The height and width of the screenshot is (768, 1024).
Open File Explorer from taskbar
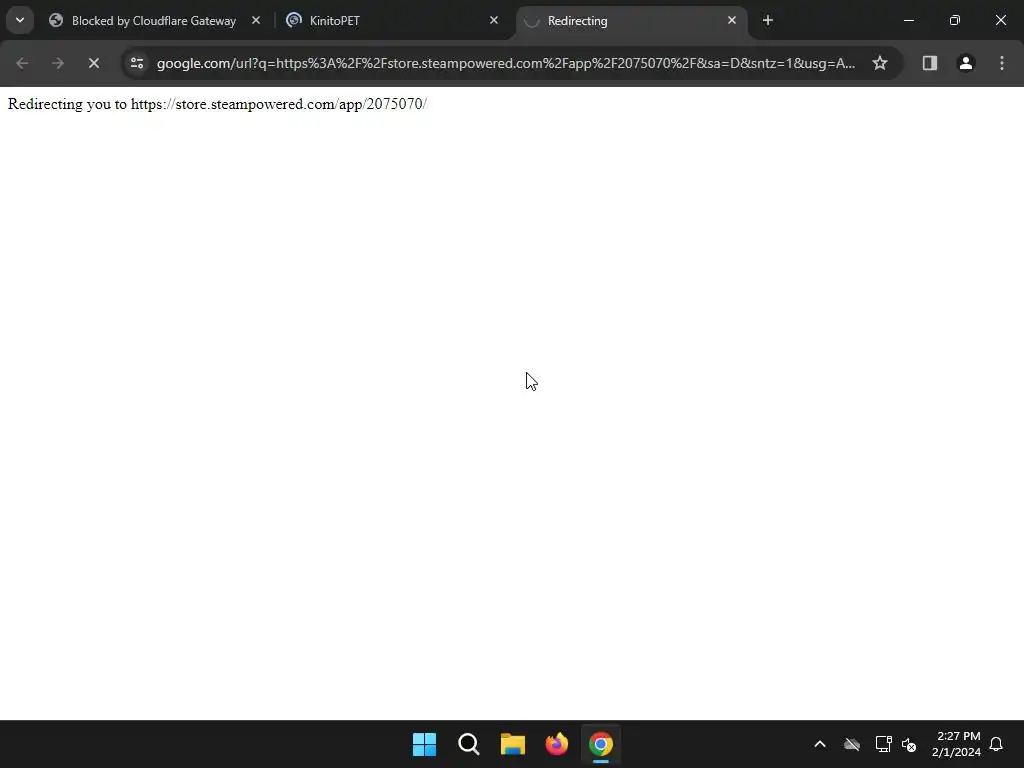coord(513,744)
